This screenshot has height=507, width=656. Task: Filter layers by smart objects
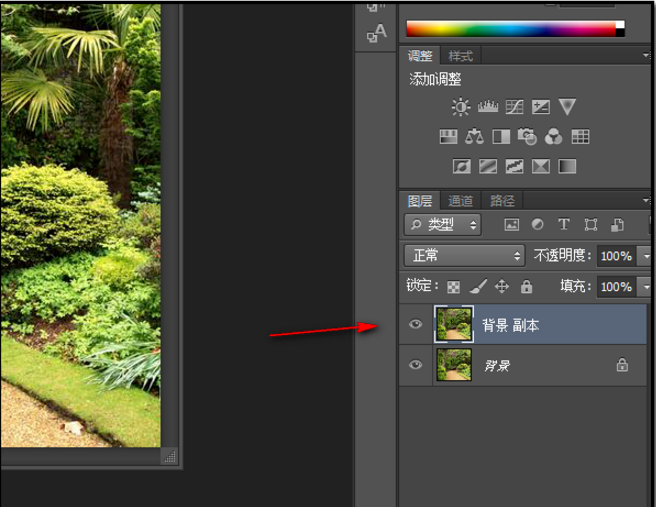pyautogui.click(x=617, y=225)
